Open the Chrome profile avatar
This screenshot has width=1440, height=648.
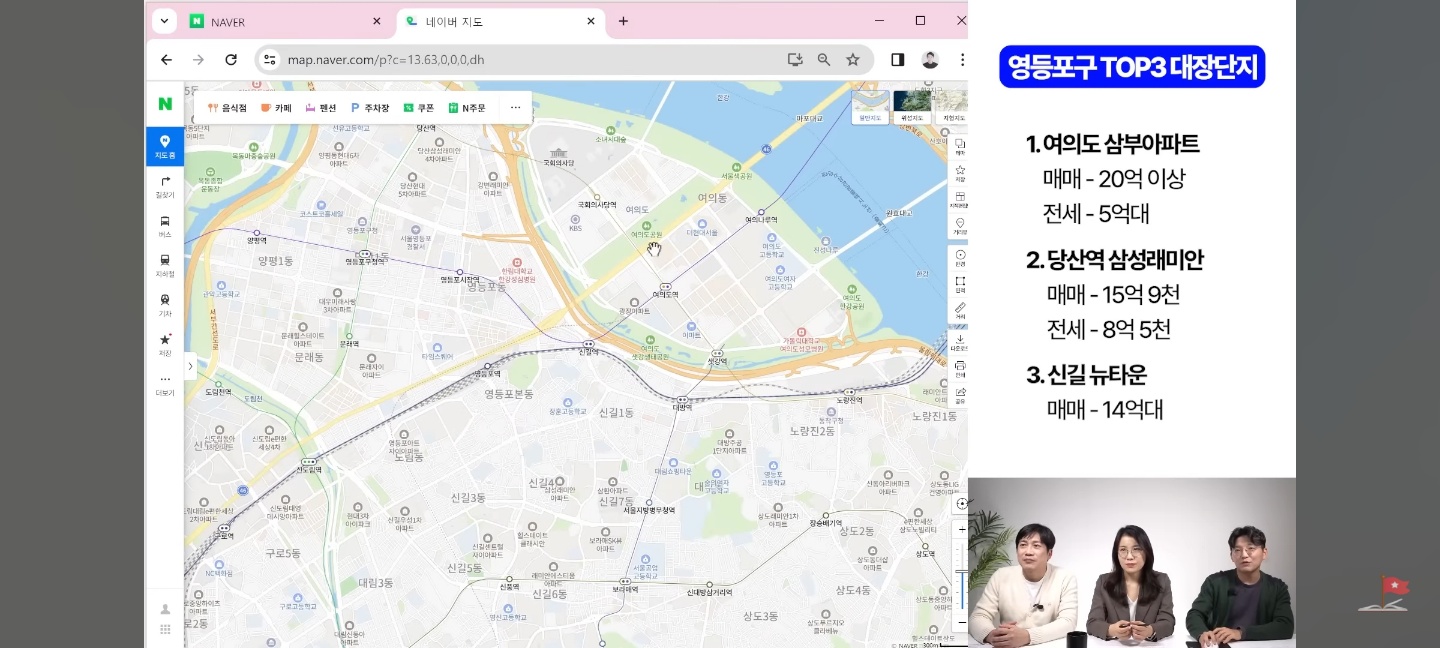pos(930,60)
